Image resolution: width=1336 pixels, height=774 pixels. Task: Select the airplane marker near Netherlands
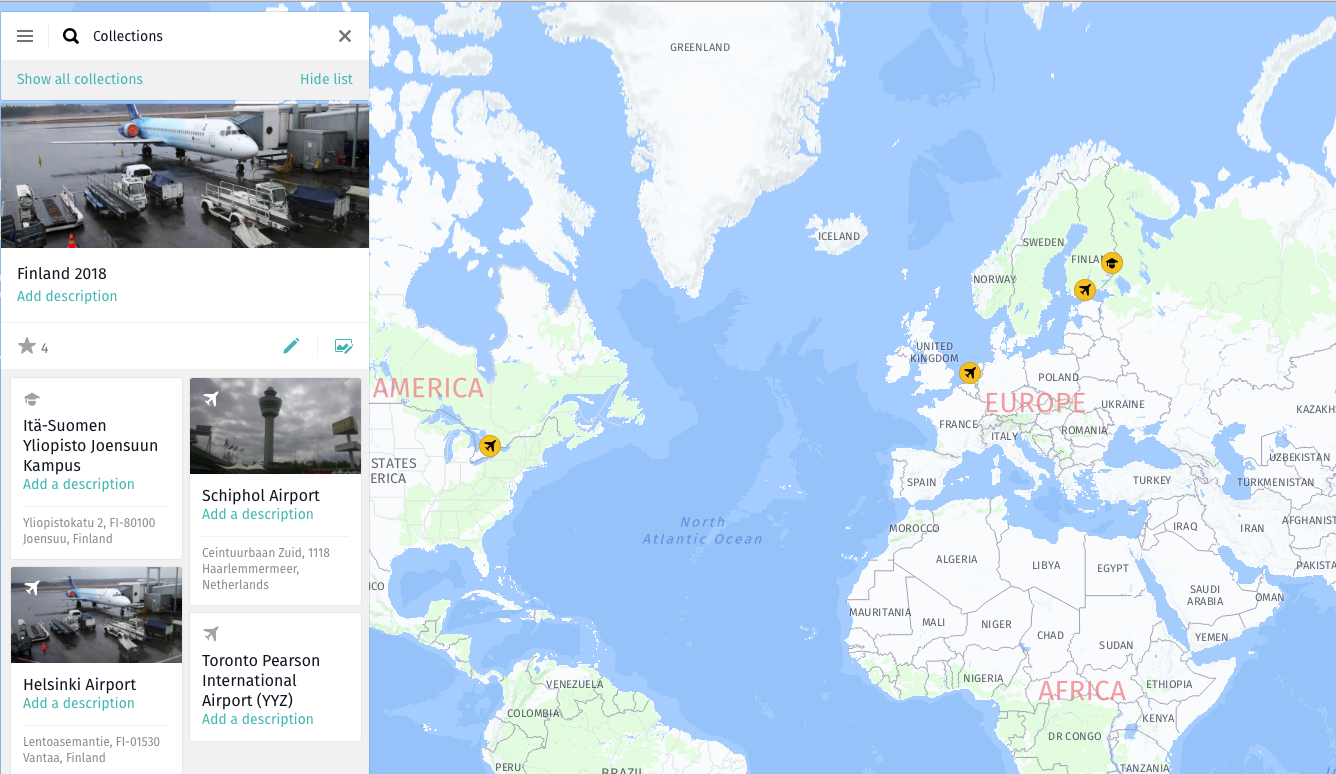969,373
